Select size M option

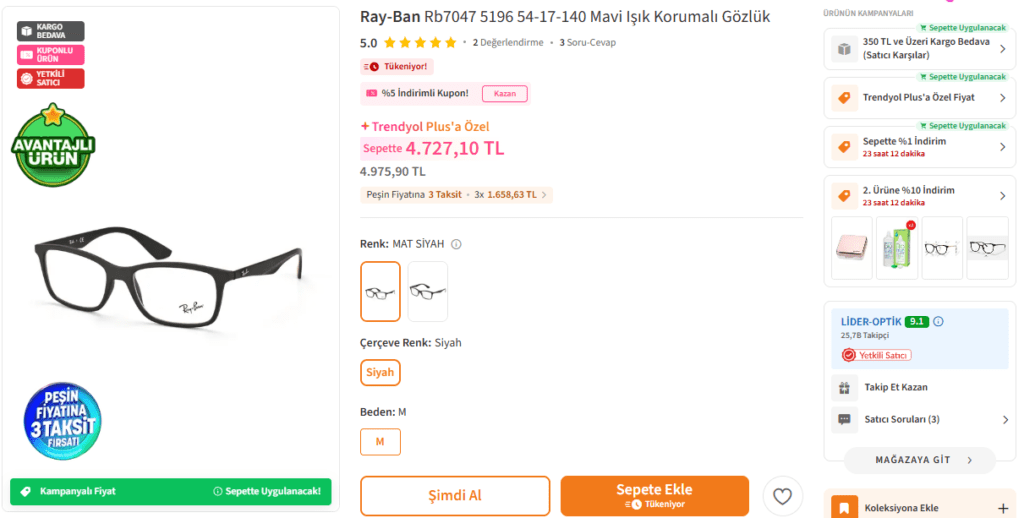pos(380,441)
